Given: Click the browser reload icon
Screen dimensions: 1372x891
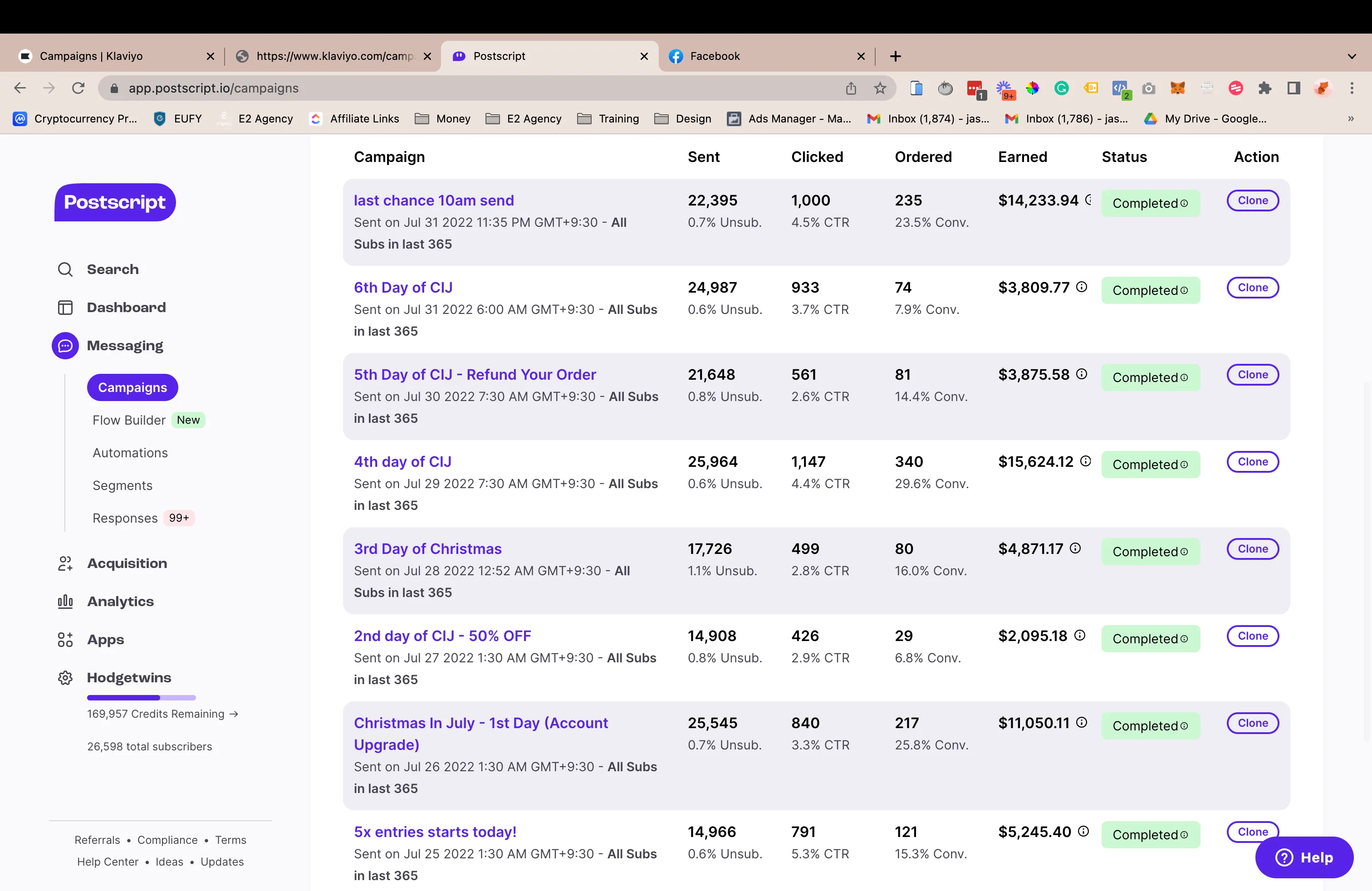Looking at the screenshot, I should click(x=78, y=88).
